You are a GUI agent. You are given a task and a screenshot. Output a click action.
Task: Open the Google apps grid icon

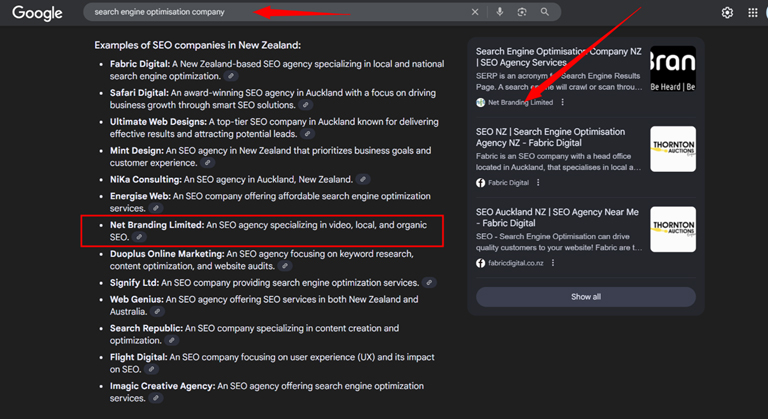pos(753,13)
